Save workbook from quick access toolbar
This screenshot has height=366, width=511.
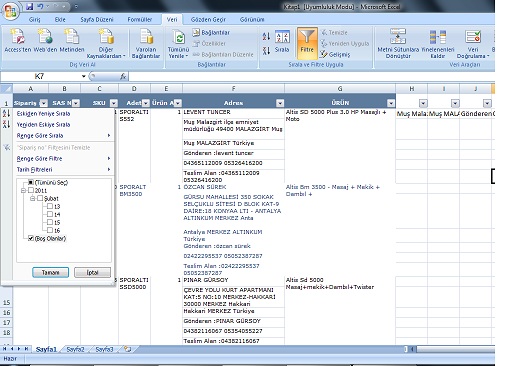coord(29,6)
